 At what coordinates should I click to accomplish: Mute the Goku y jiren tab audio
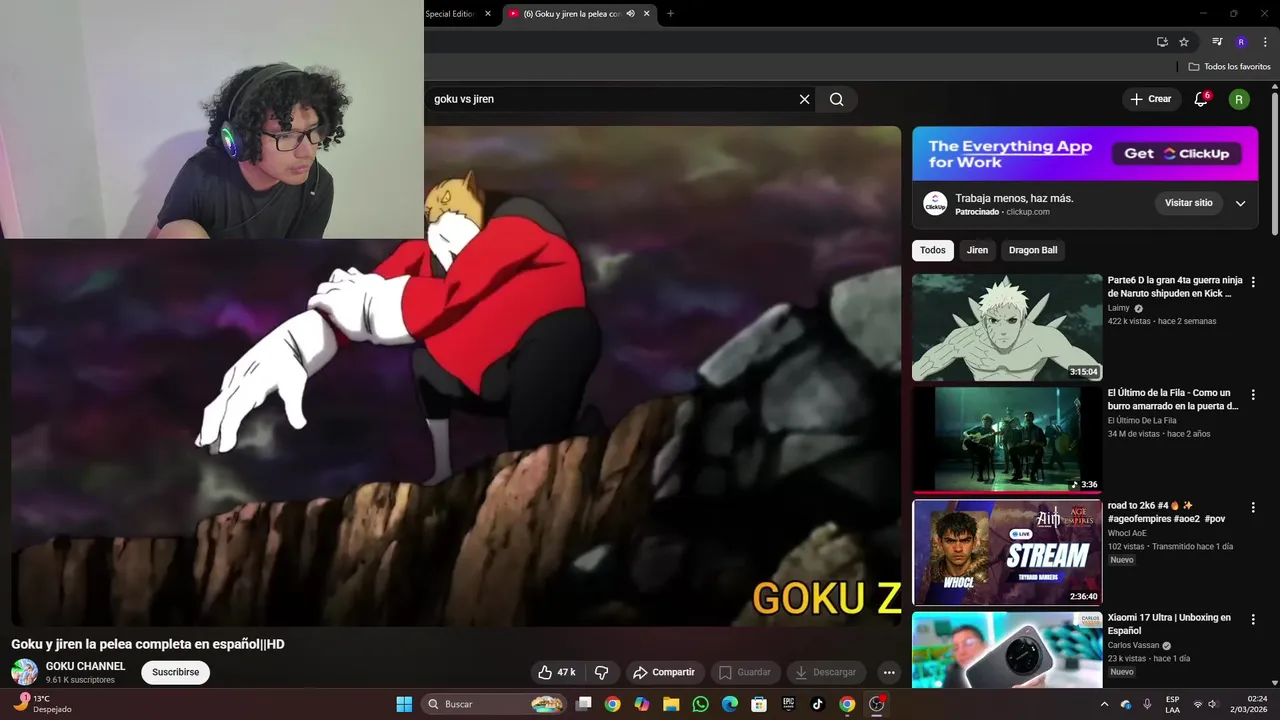coord(630,14)
